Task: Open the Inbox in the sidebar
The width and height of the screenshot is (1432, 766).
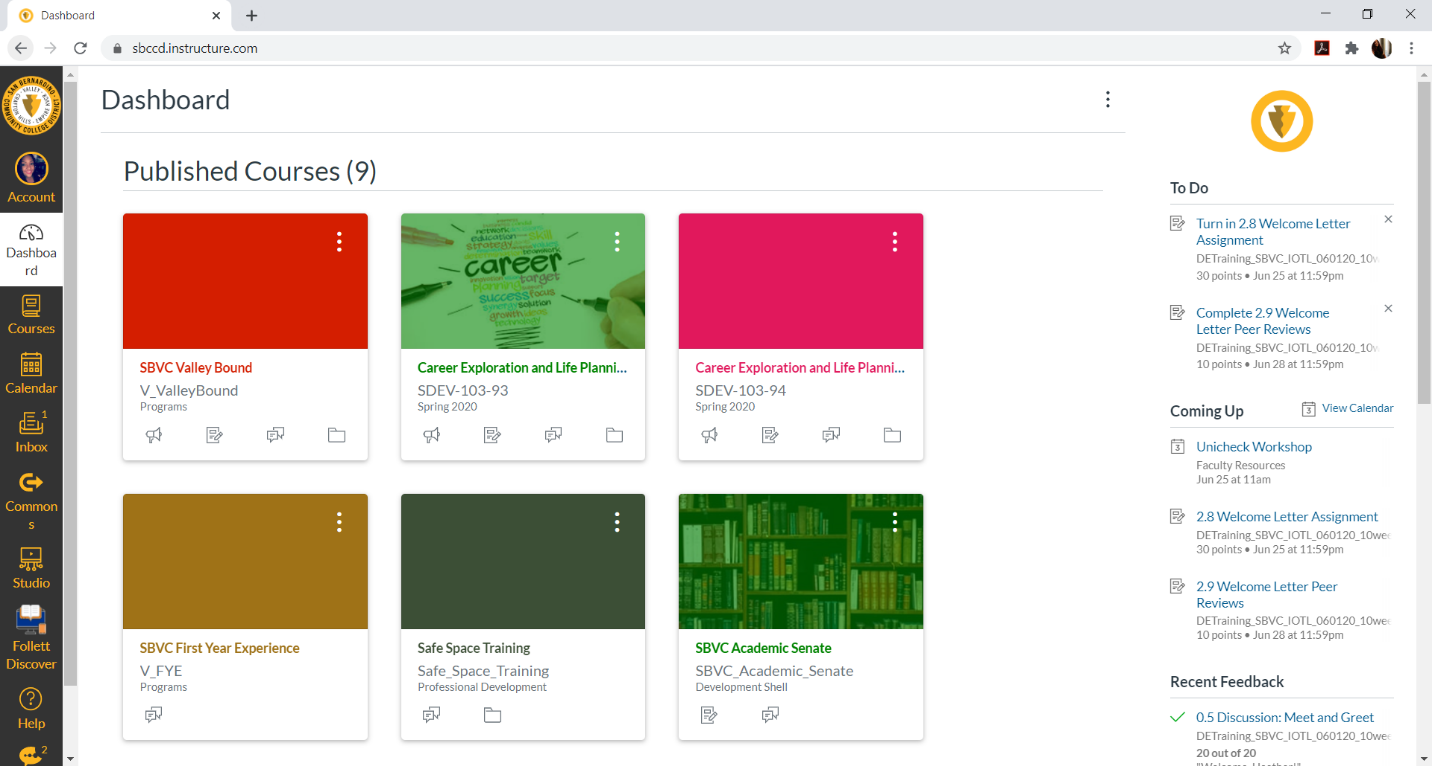Action: (x=31, y=433)
